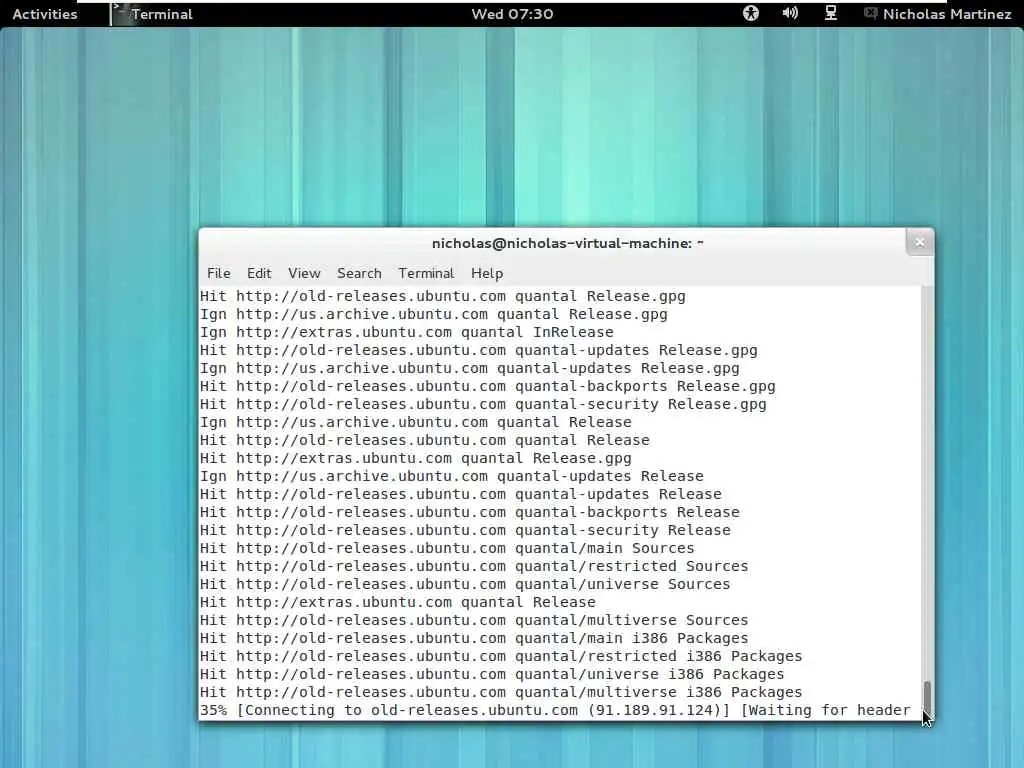Click the terminal vertical scrollbar handle
The width and height of the screenshot is (1024, 768).
[927, 699]
